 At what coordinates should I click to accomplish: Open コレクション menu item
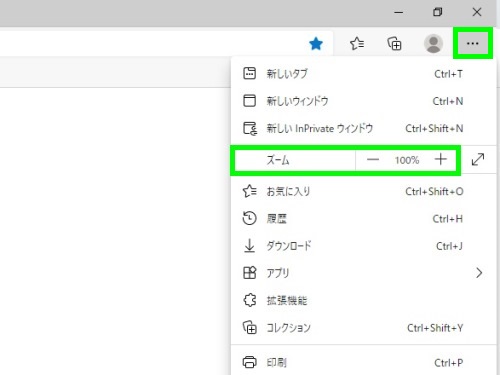click(x=363, y=328)
